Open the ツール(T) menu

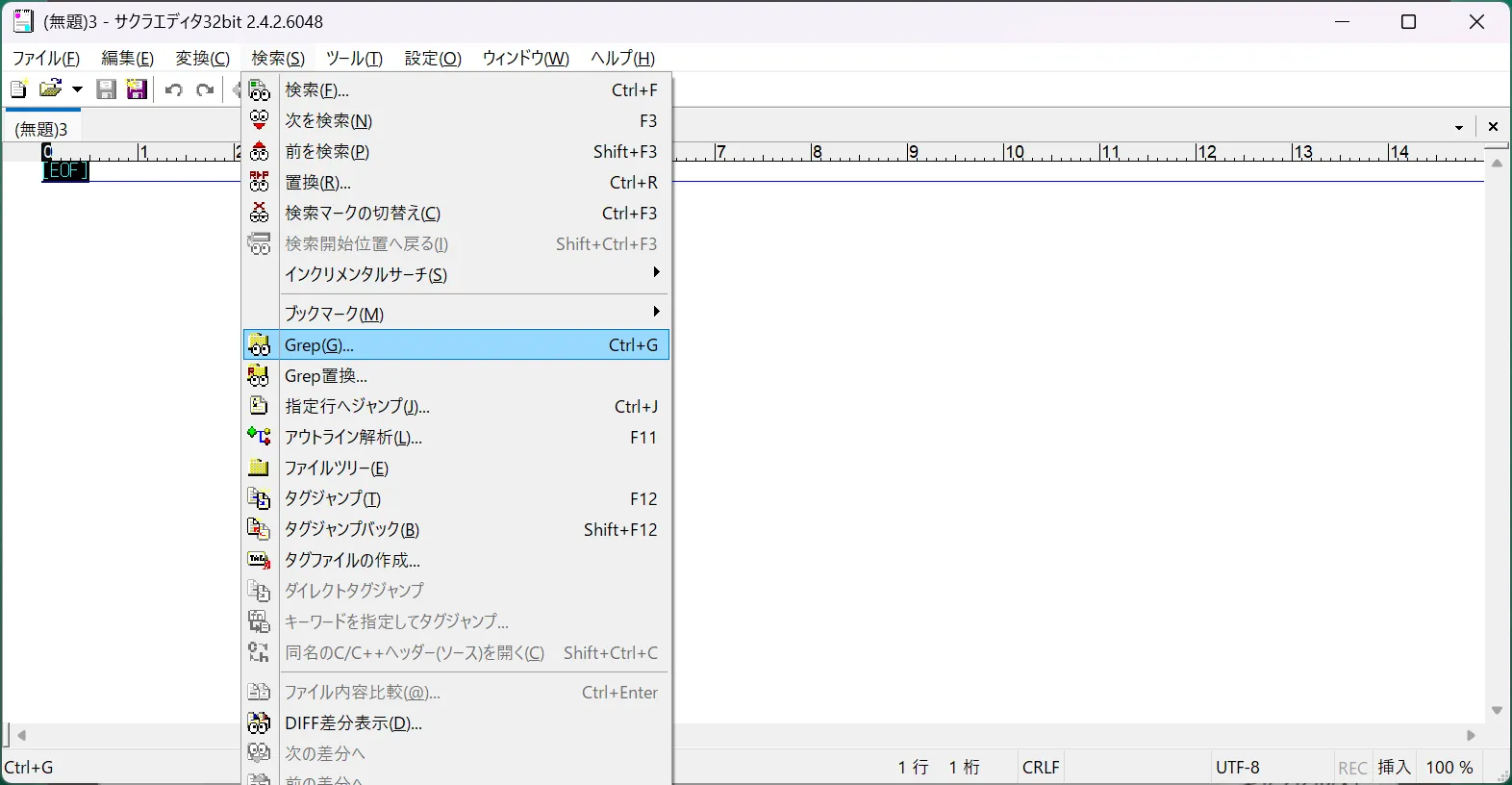point(354,58)
